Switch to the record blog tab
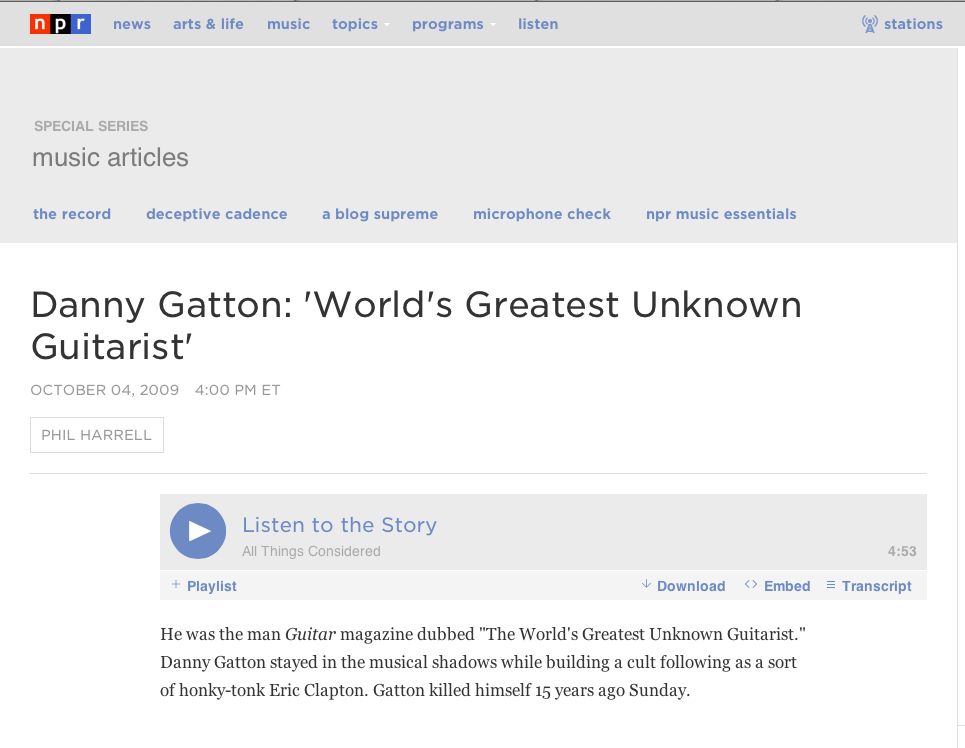The height and width of the screenshot is (748, 965). tap(72, 214)
